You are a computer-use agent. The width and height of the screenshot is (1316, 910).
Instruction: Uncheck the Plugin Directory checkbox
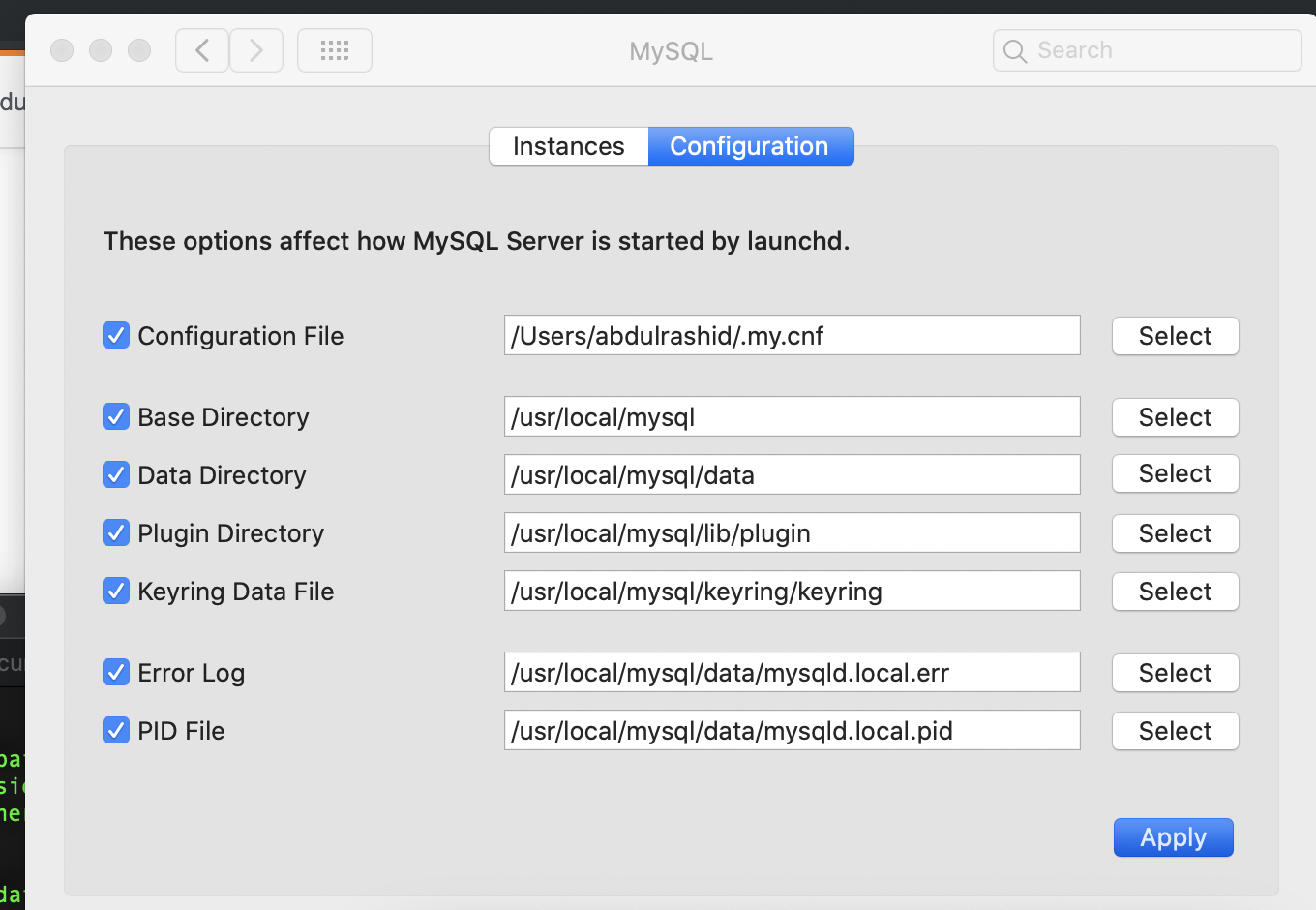(116, 533)
